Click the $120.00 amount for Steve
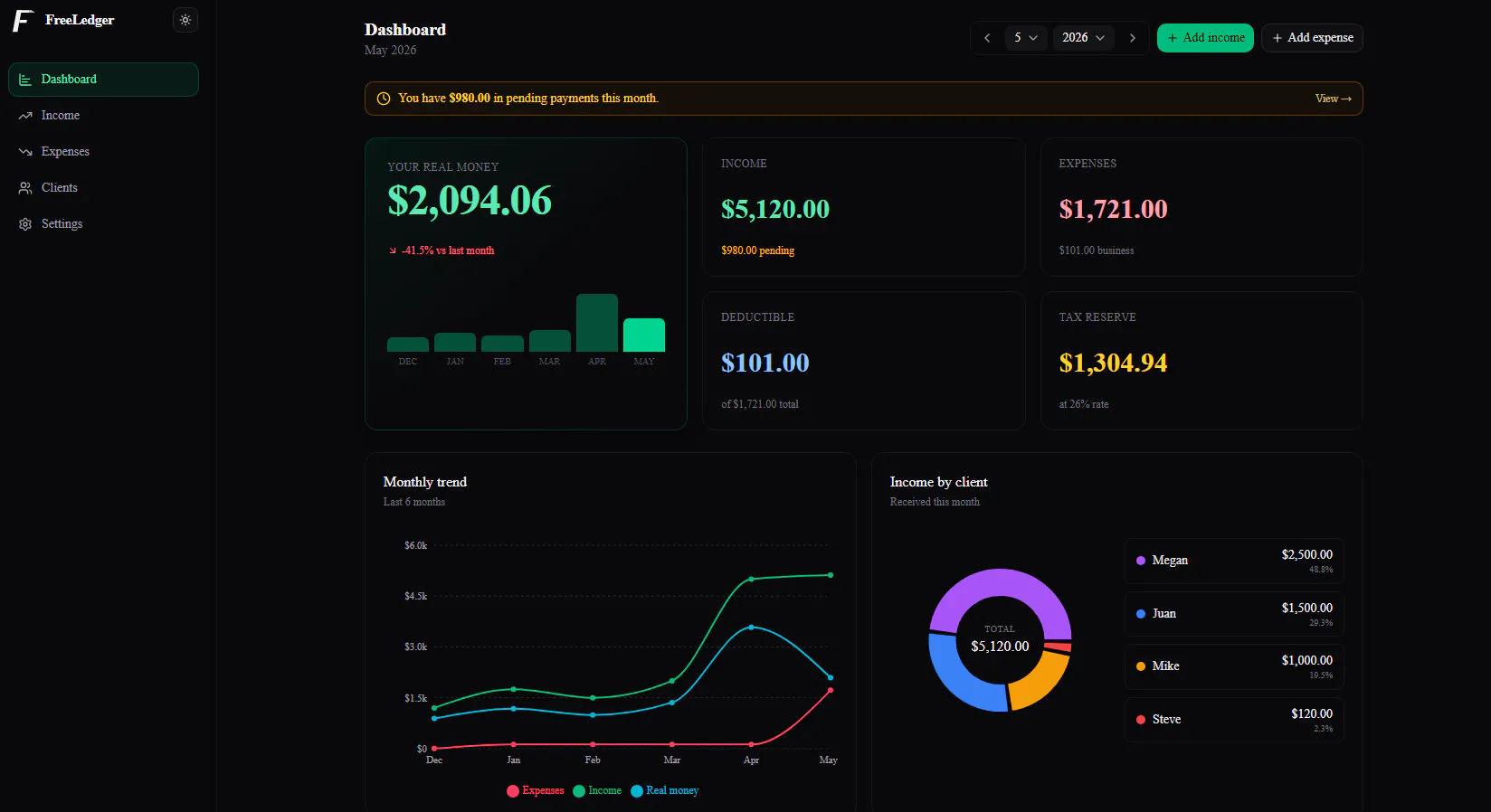The width and height of the screenshot is (1491, 812). (1312, 714)
